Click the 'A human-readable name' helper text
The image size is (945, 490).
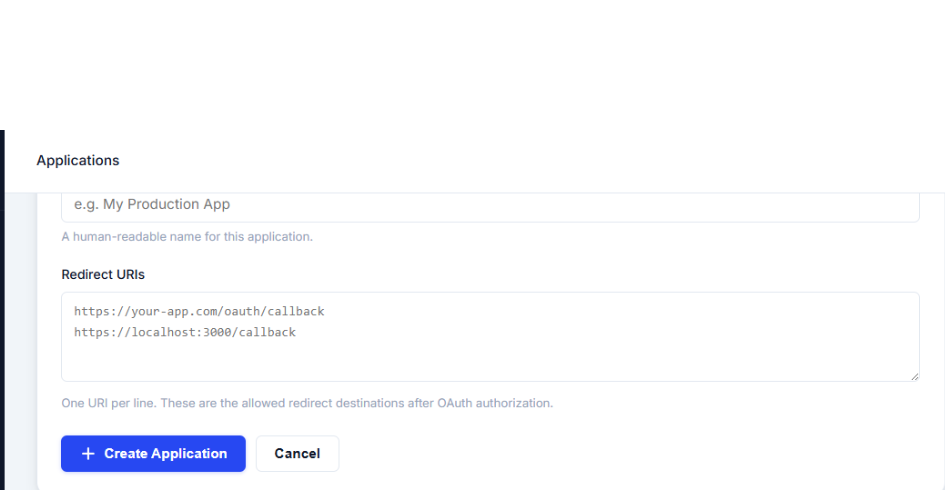point(187,236)
